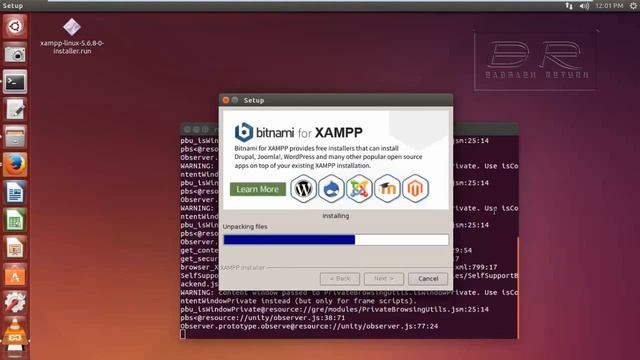Viewport: 640px width, 360px height.
Task: Open the network indicator in top panel
Action: pyautogui.click(x=569, y=6)
